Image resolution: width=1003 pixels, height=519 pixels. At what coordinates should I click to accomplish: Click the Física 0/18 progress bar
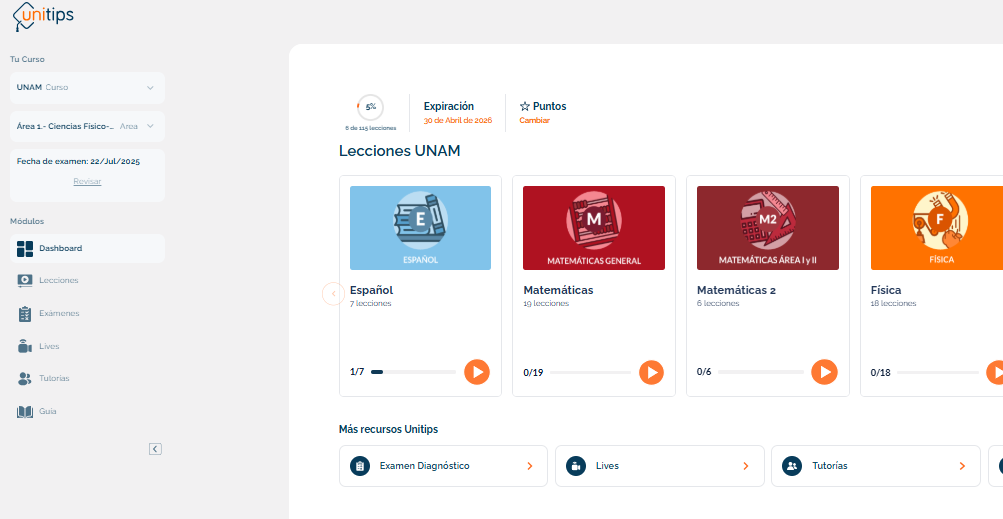point(938,372)
